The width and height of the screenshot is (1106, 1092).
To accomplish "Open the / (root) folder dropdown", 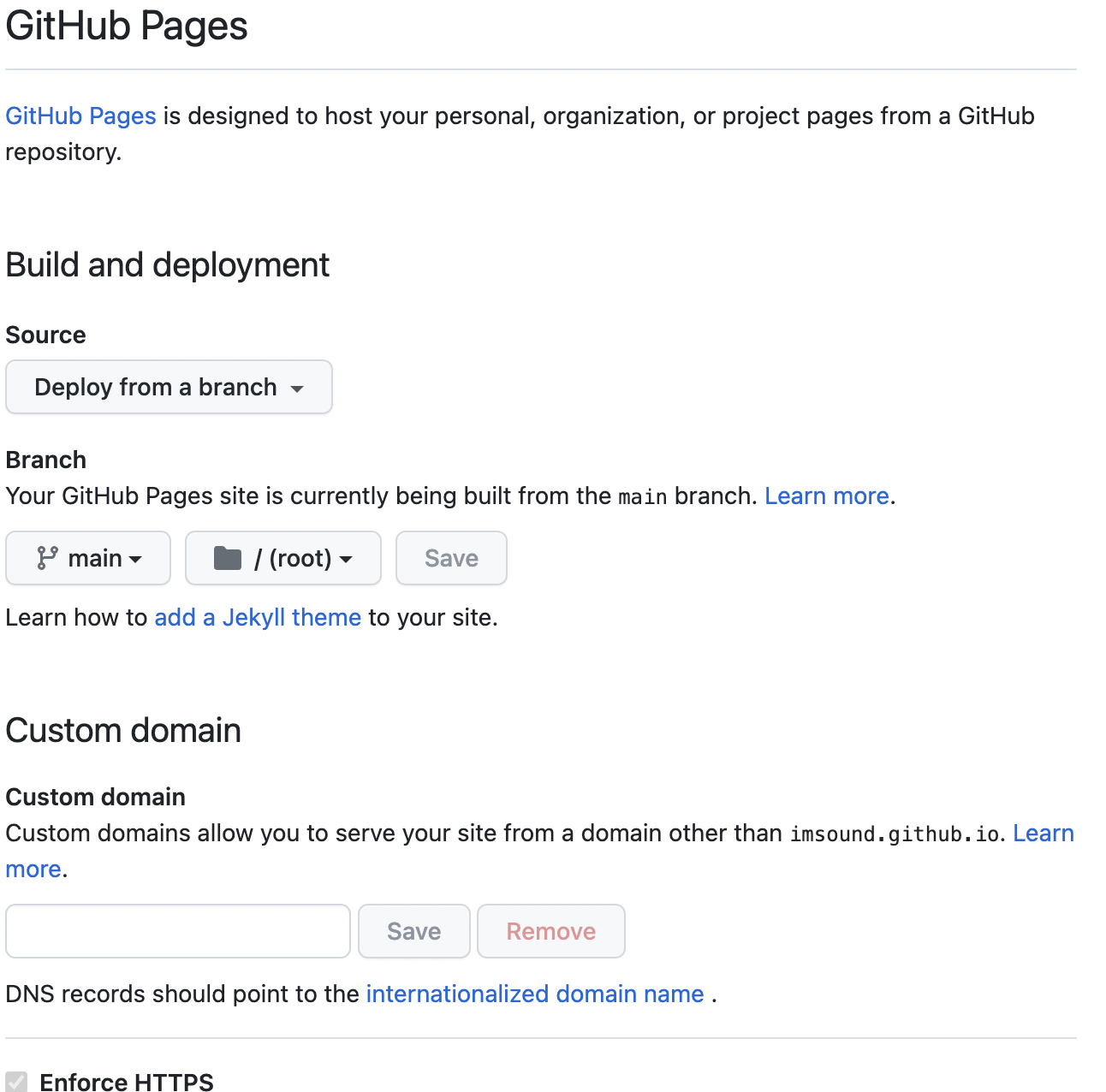I will (283, 558).
